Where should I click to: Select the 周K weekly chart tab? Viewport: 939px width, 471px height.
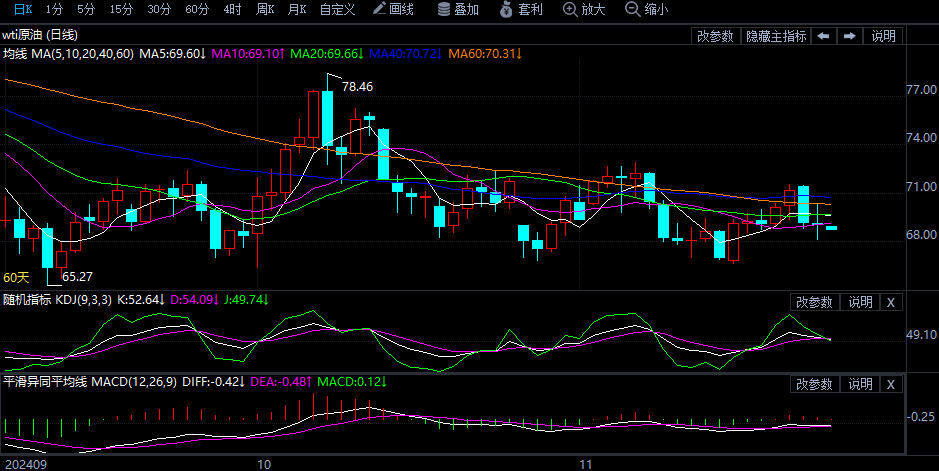pos(265,10)
